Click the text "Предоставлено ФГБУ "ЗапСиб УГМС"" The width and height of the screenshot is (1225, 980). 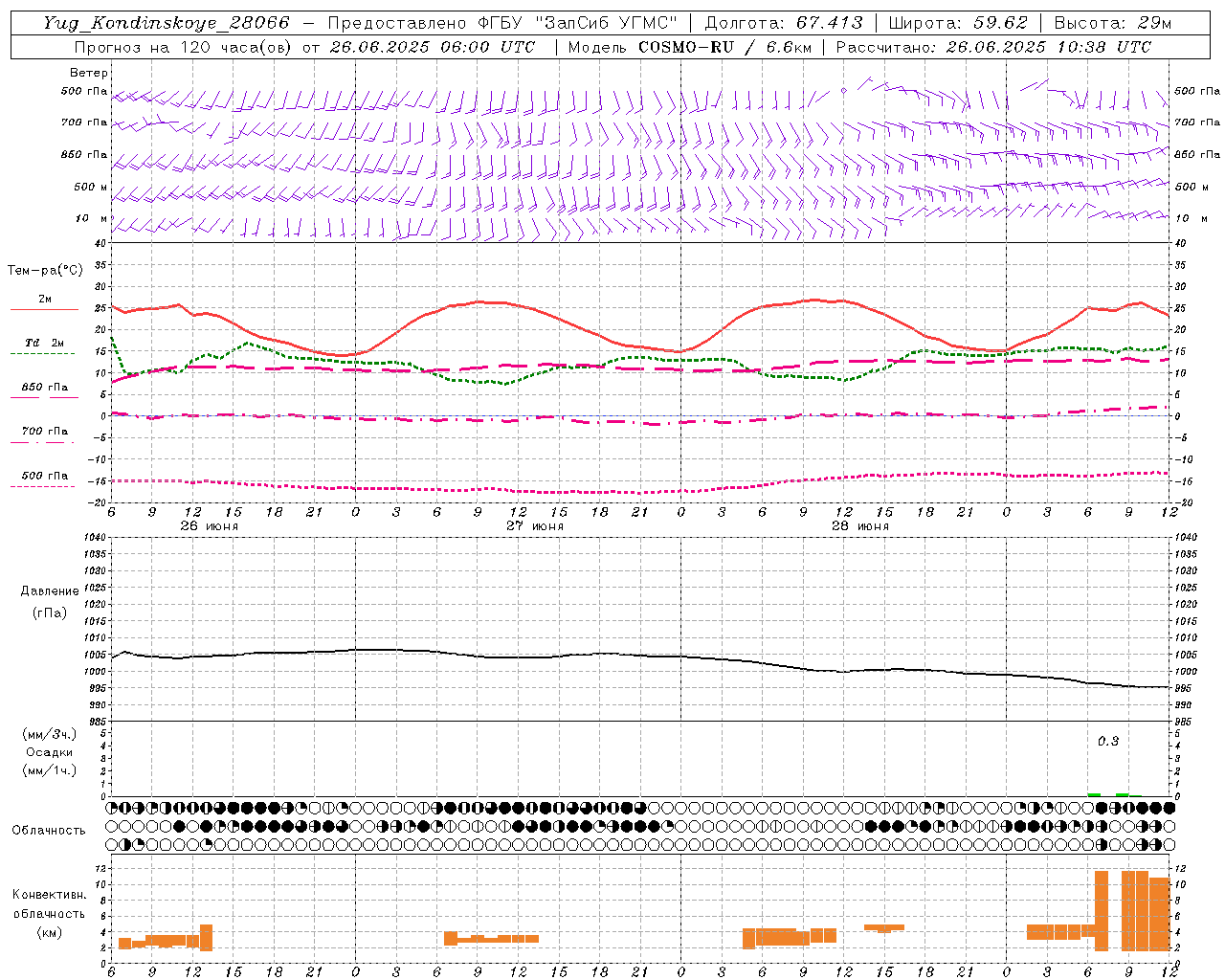click(x=501, y=23)
